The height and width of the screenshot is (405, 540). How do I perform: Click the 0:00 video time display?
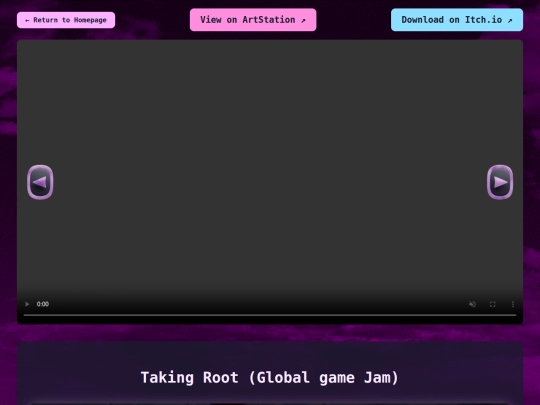43,304
